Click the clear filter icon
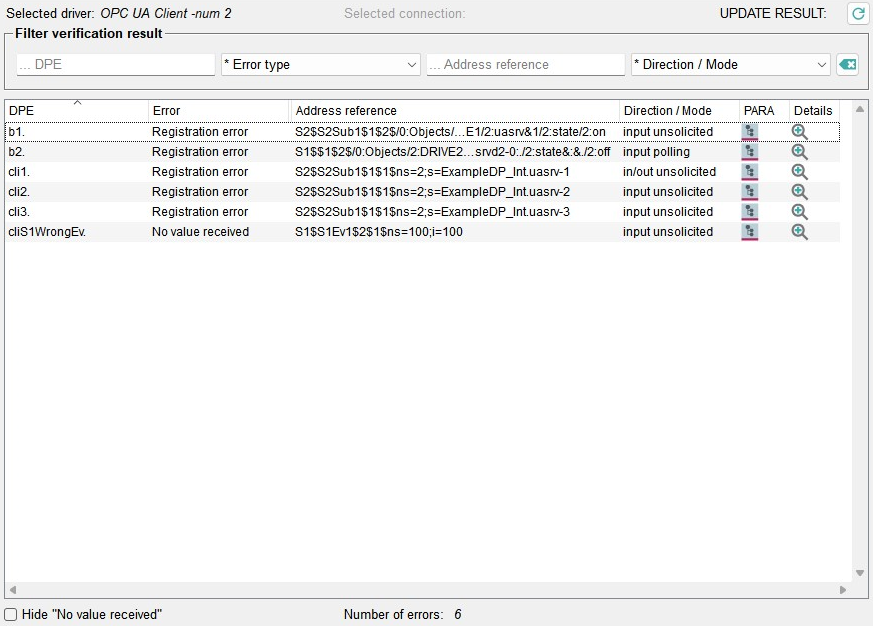The height and width of the screenshot is (626, 873). [x=847, y=65]
